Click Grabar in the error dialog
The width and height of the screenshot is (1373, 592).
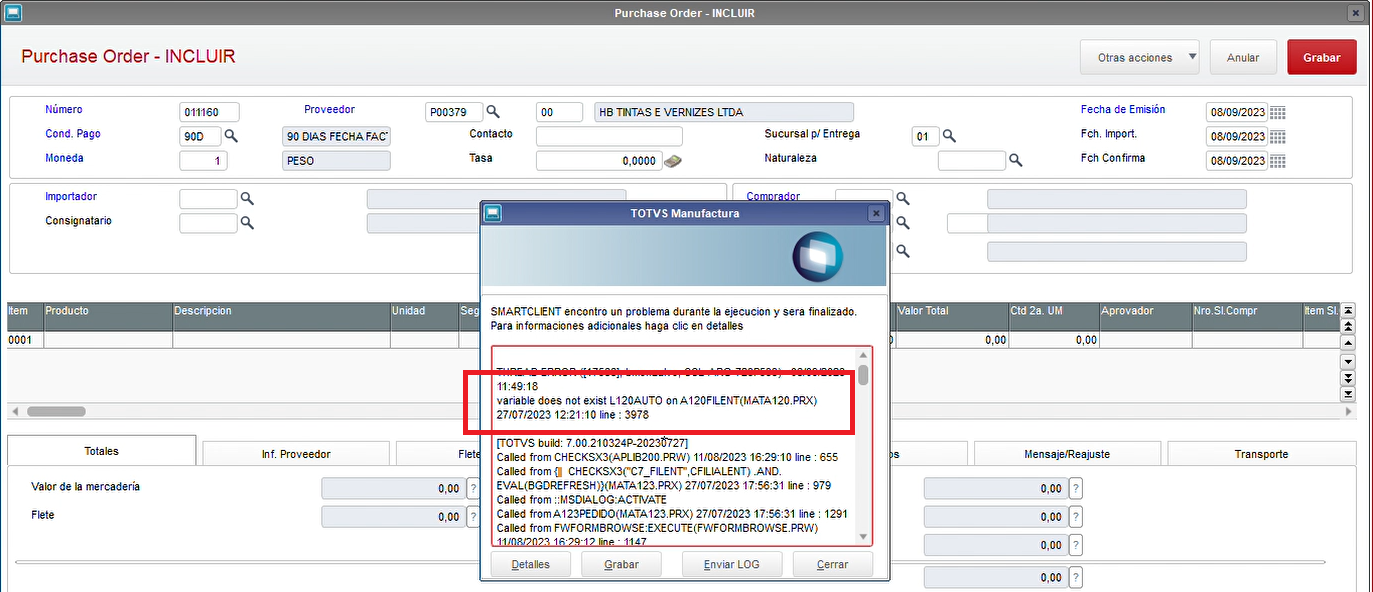coord(622,564)
